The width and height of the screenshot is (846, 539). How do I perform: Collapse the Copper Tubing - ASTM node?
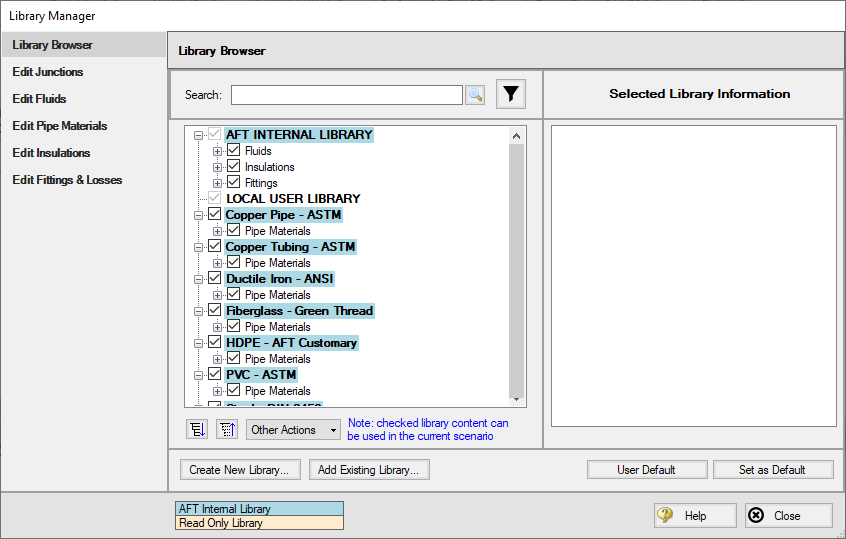coord(199,248)
